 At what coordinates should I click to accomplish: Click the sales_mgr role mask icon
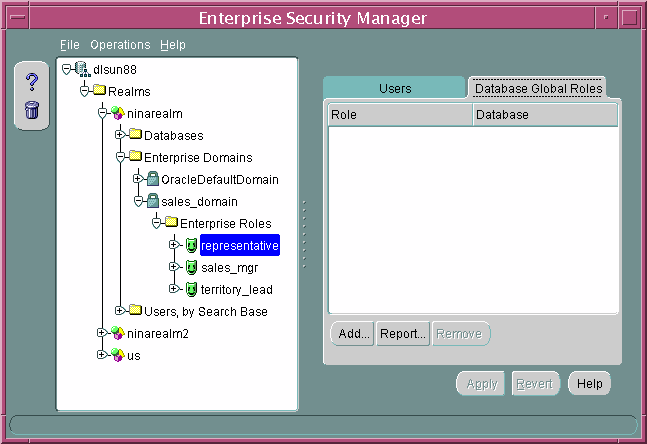pyautogui.click(x=190, y=267)
